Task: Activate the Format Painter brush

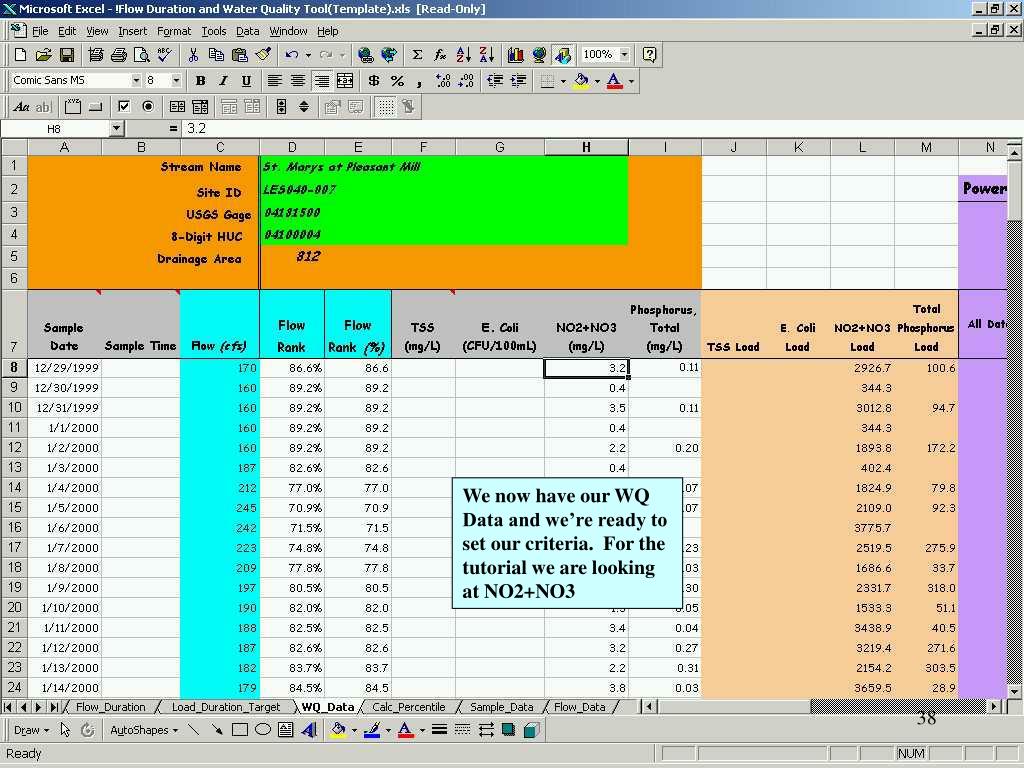Action: tap(263, 55)
